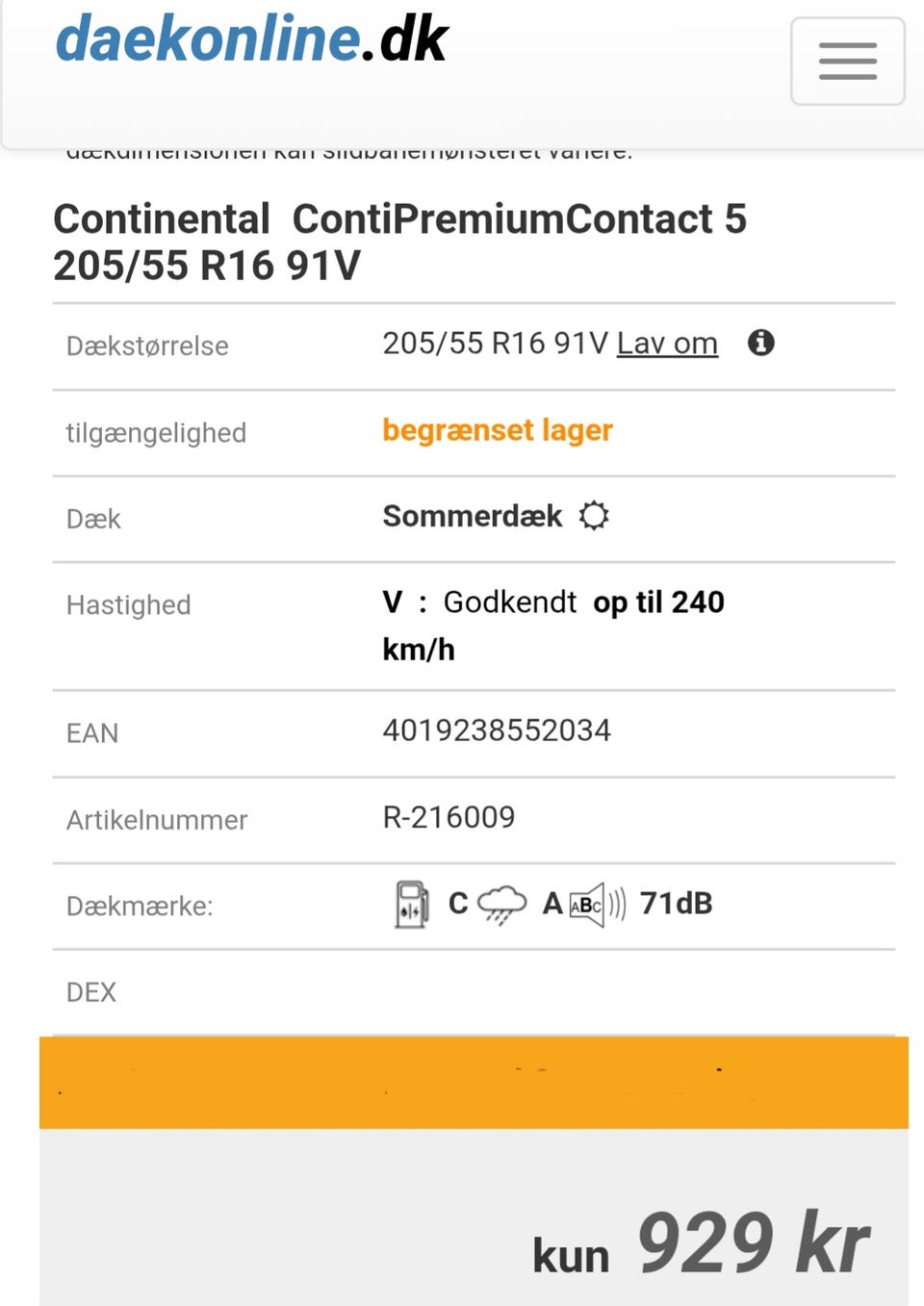924x1306 pixels.
Task: Click the DEX row label
Action: [x=91, y=992]
